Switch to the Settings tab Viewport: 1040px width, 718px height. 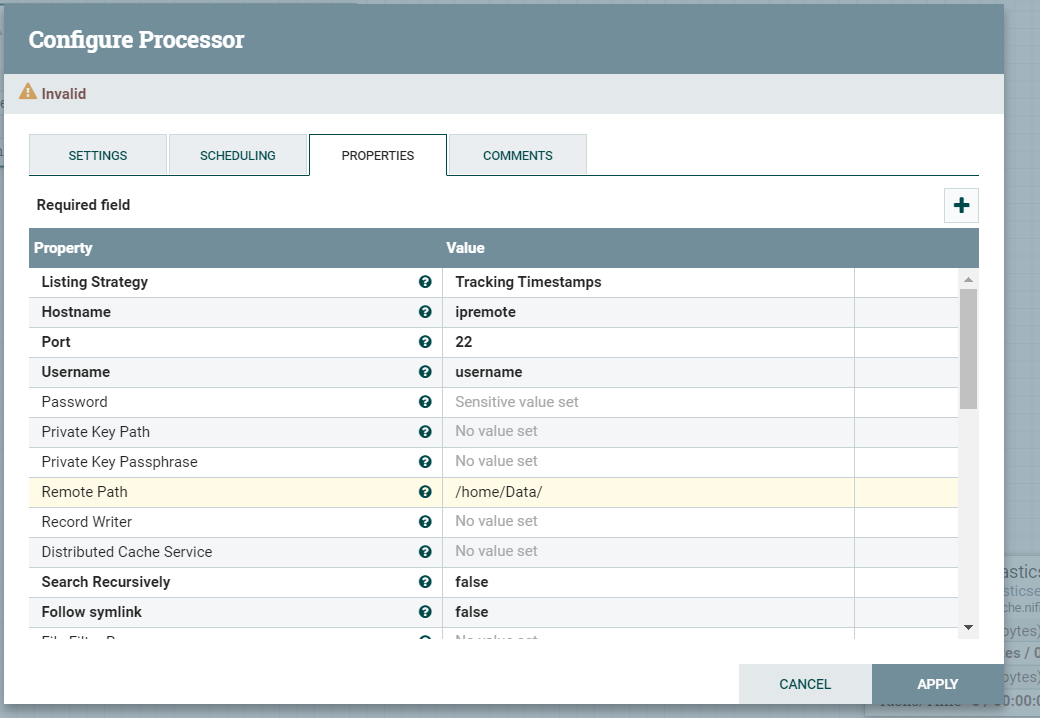[97, 155]
